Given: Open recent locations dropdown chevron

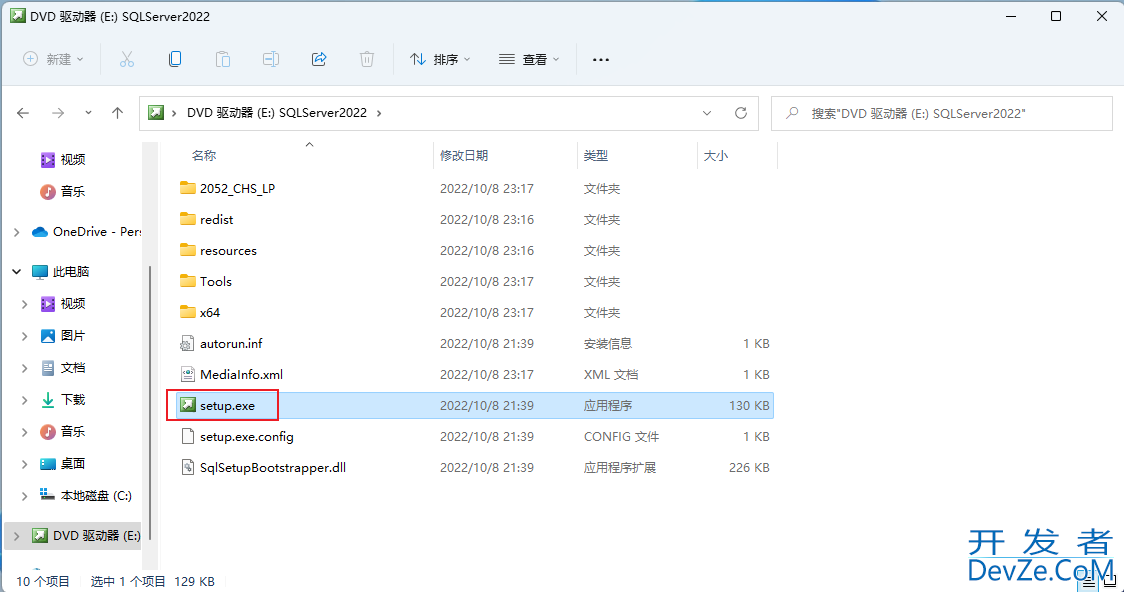Looking at the screenshot, I should (x=88, y=113).
